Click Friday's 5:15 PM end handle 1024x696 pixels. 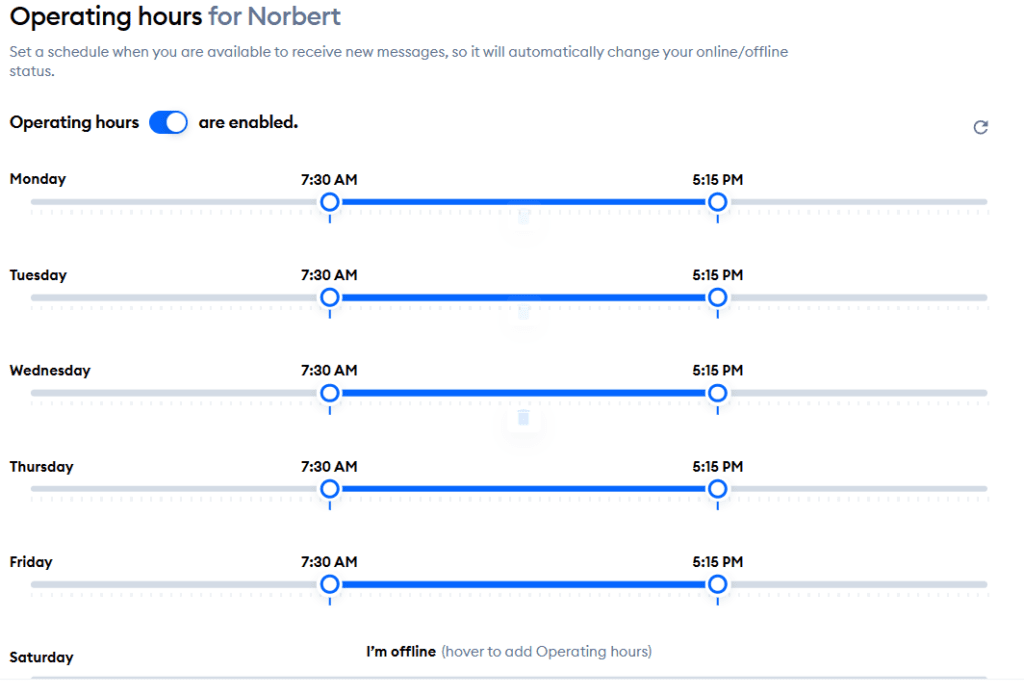(x=717, y=585)
